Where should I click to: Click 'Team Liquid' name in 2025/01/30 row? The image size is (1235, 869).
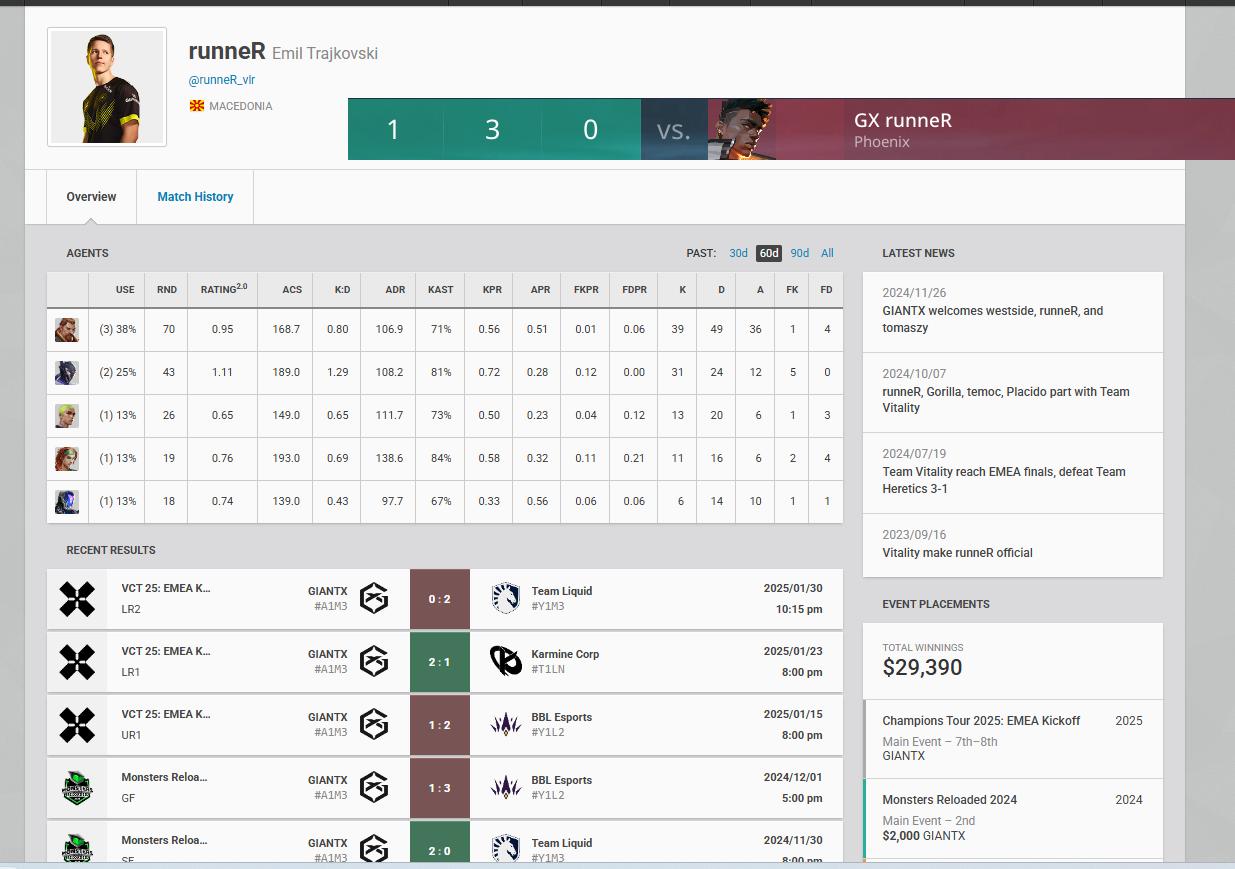[x=562, y=591]
